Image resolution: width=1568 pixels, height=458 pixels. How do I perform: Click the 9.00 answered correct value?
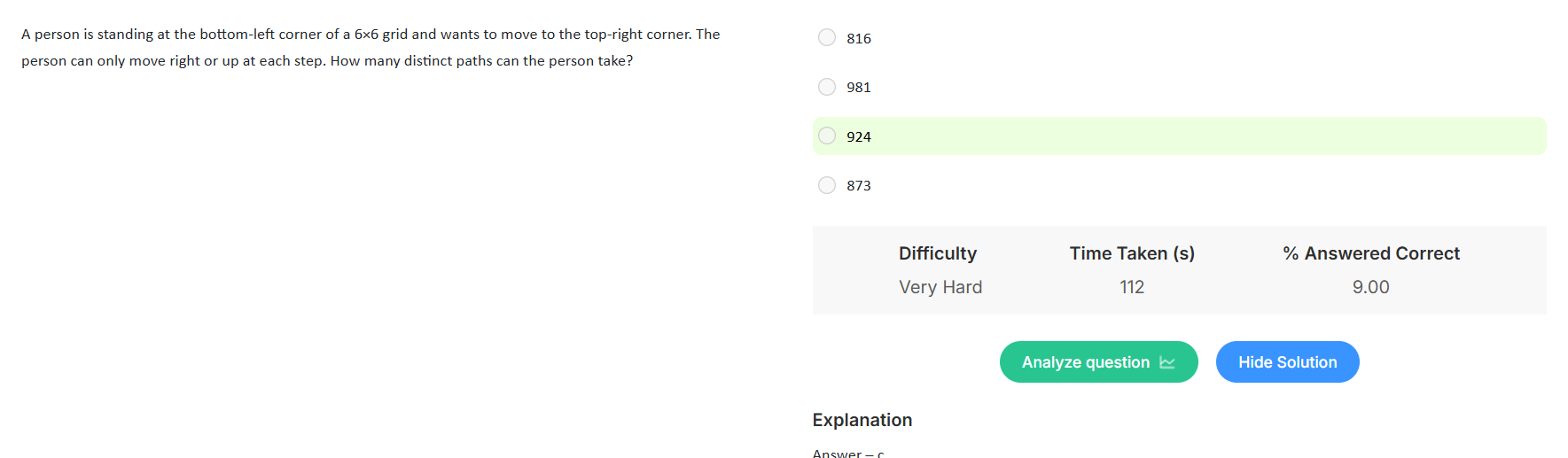[1371, 287]
